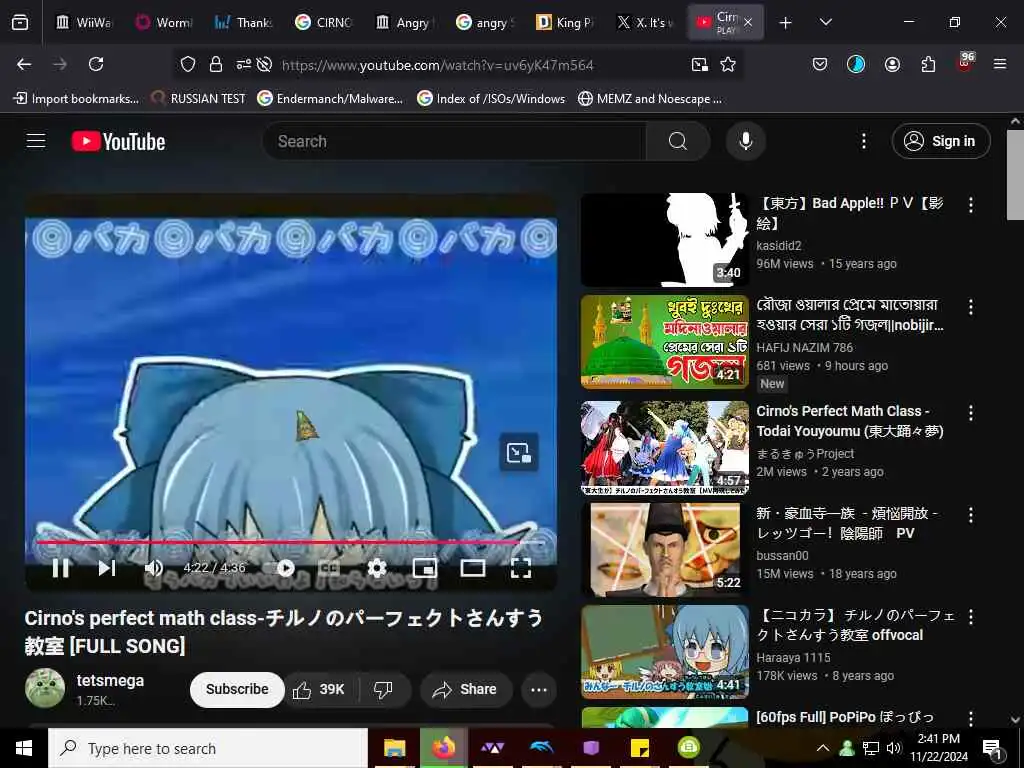Image resolution: width=1024 pixels, height=768 pixels.
Task: Focus the YouTube search field
Action: 455,141
